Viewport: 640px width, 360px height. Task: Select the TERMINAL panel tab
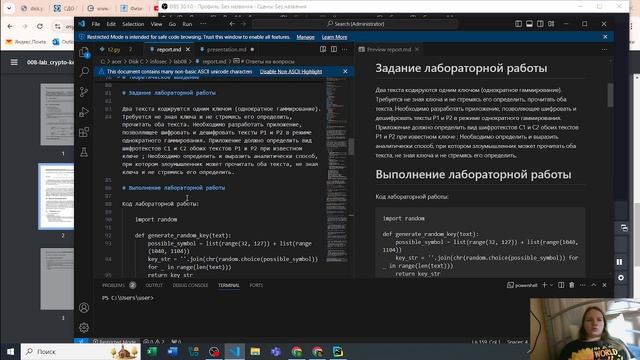(229, 285)
